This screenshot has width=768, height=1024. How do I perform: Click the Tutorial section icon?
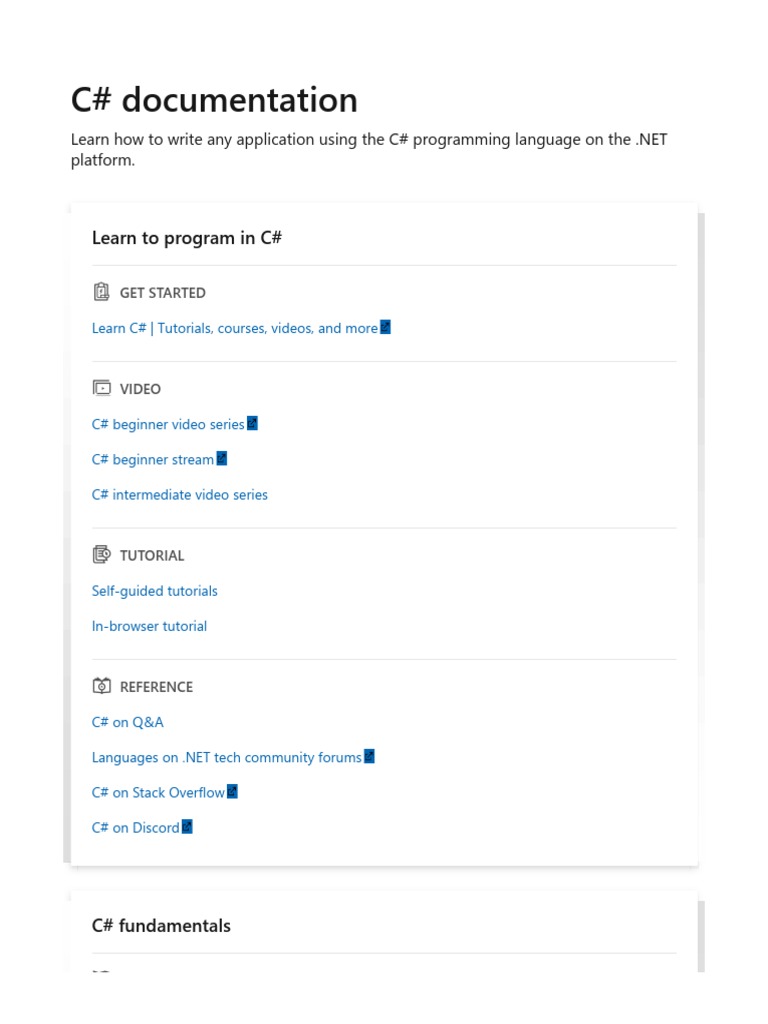tap(101, 554)
